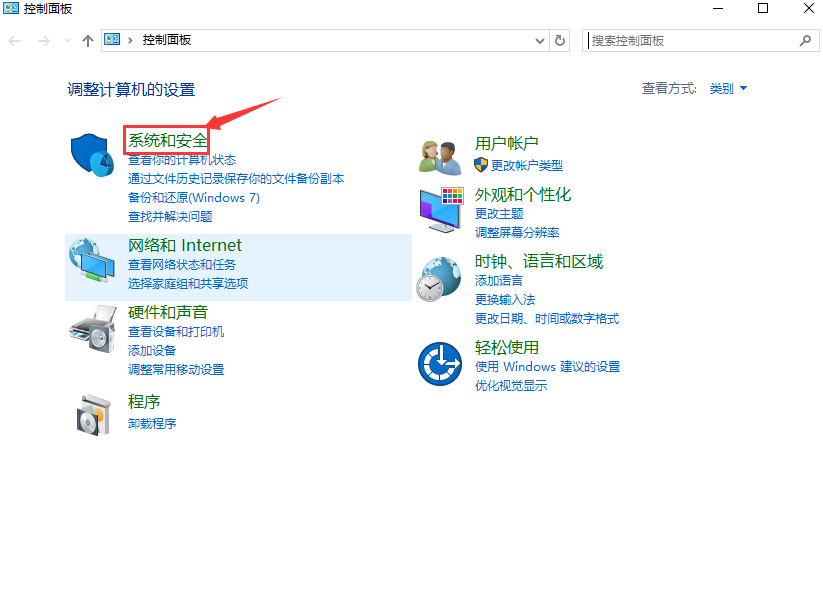Open 调整常用移动设置
The height and width of the screenshot is (598, 823).
coord(176,370)
